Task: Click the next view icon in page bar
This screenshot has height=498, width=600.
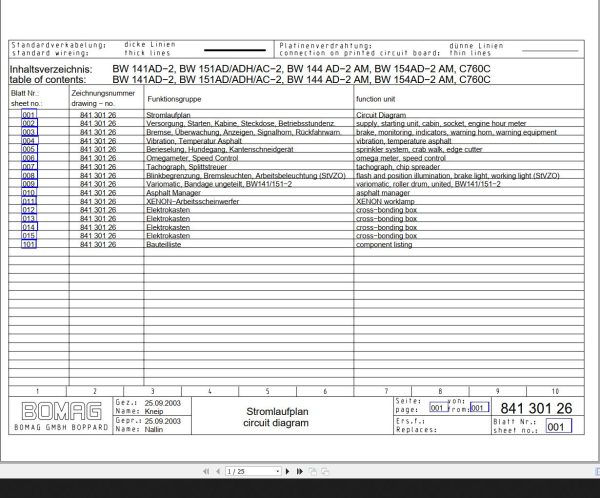Action: [x=325, y=471]
